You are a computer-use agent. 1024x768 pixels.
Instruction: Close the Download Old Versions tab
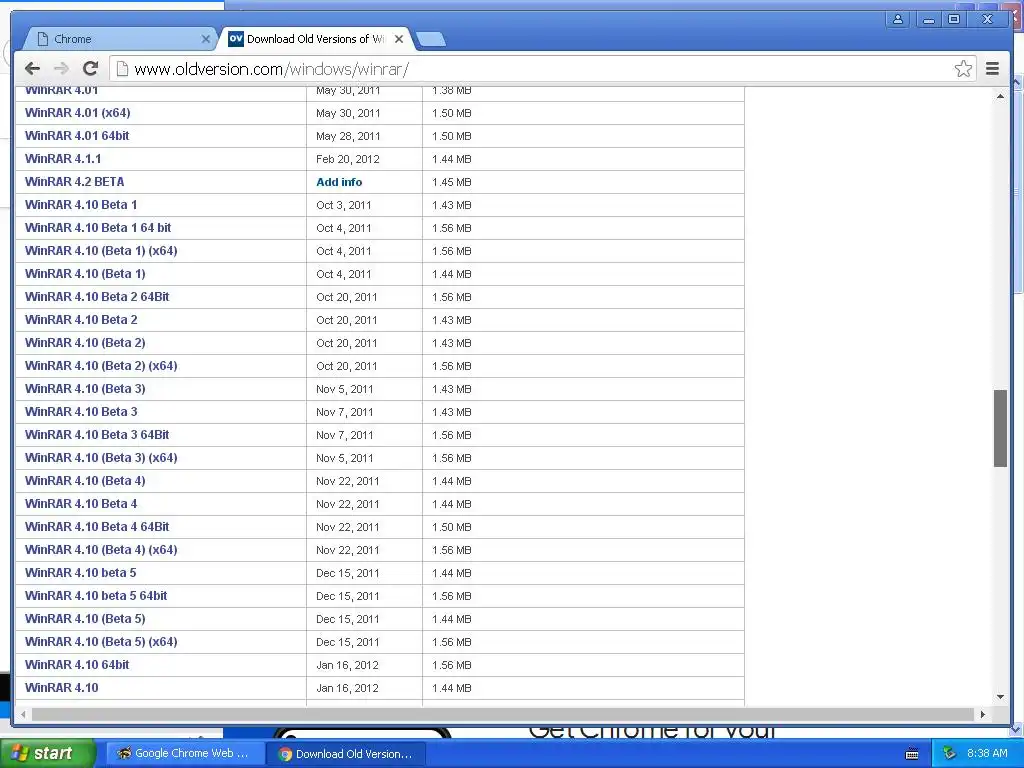tap(399, 39)
